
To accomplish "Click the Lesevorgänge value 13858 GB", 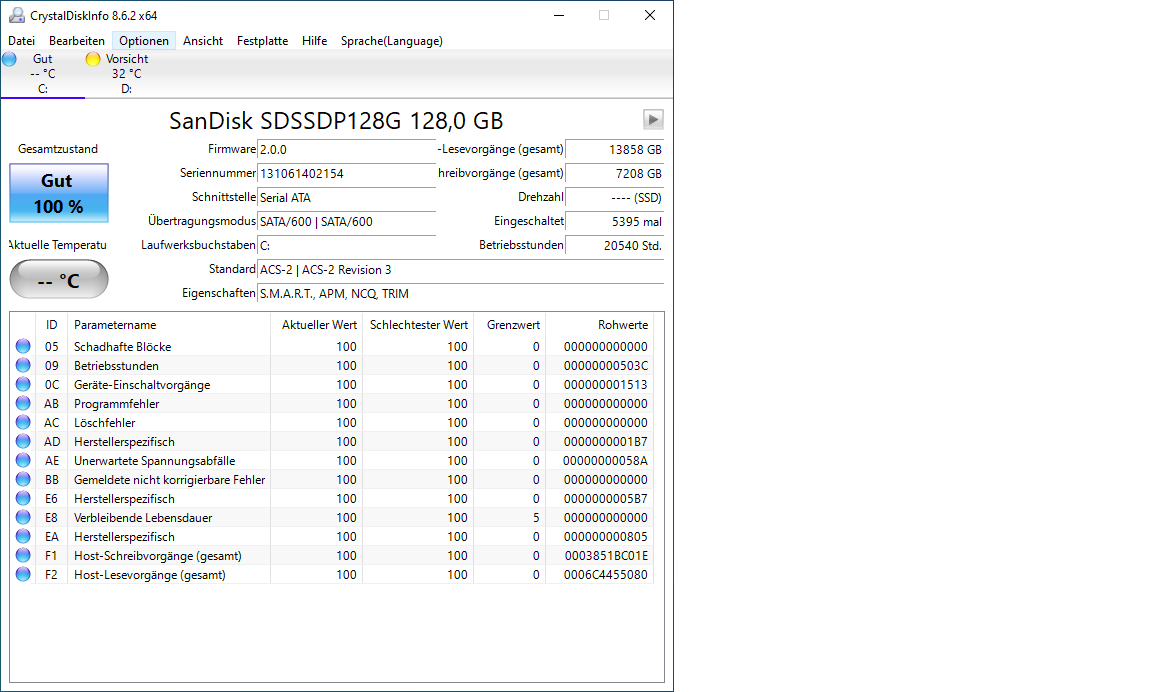I will coord(615,150).
